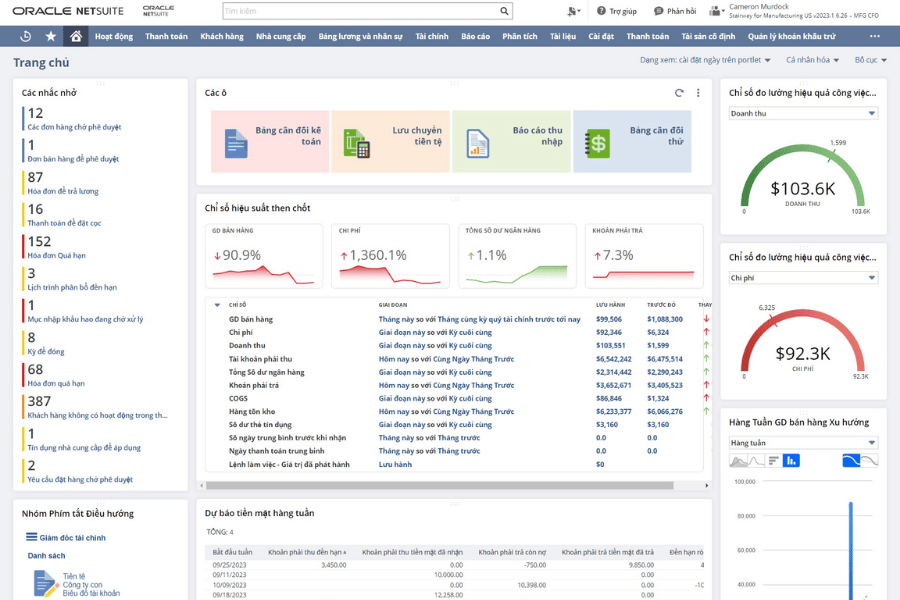Click the Giám đốc tài chính menu icon
The width and height of the screenshot is (900, 600).
pyautogui.click(x=32, y=537)
